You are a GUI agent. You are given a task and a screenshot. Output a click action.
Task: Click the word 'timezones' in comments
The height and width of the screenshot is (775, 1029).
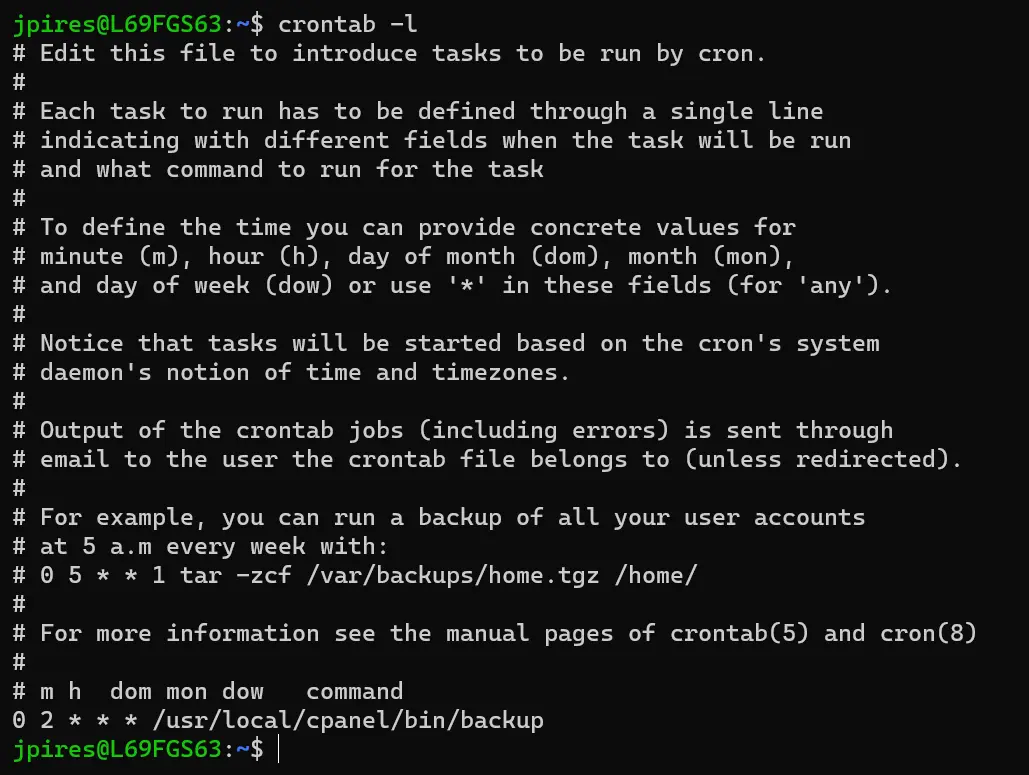coord(494,372)
